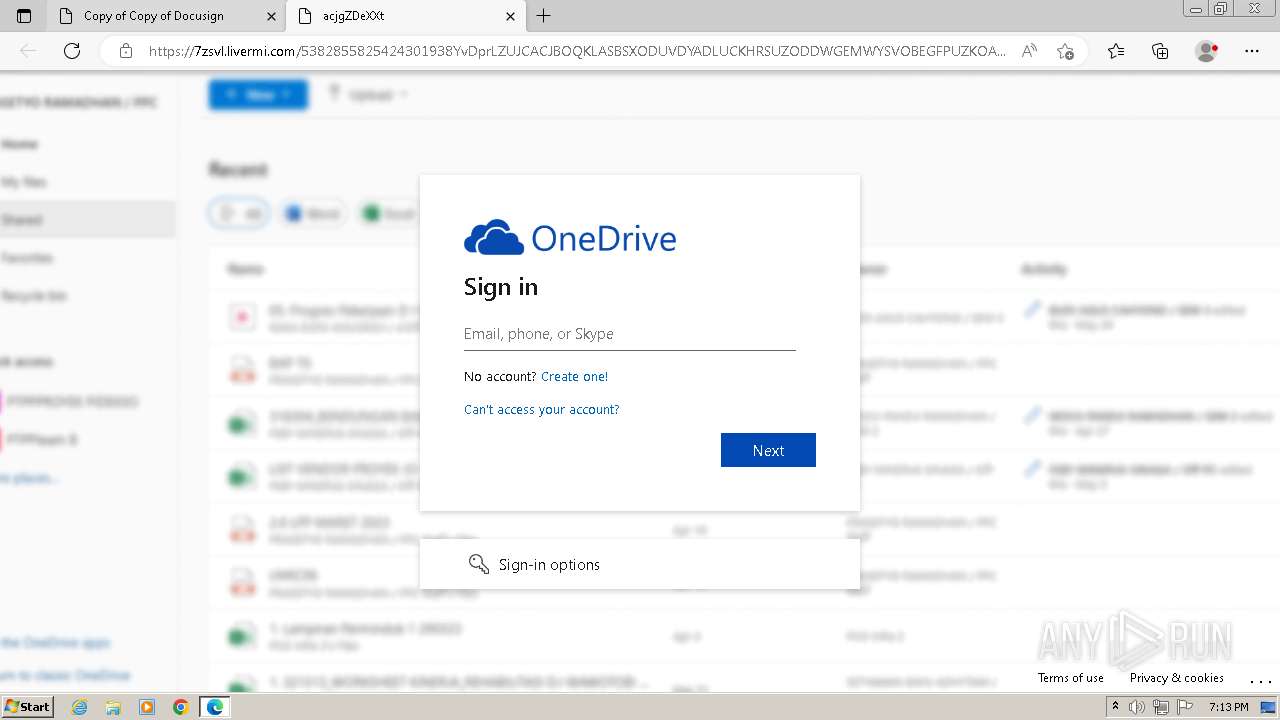
Task: Open File Explorer from taskbar
Action: (x=113, y=707)
